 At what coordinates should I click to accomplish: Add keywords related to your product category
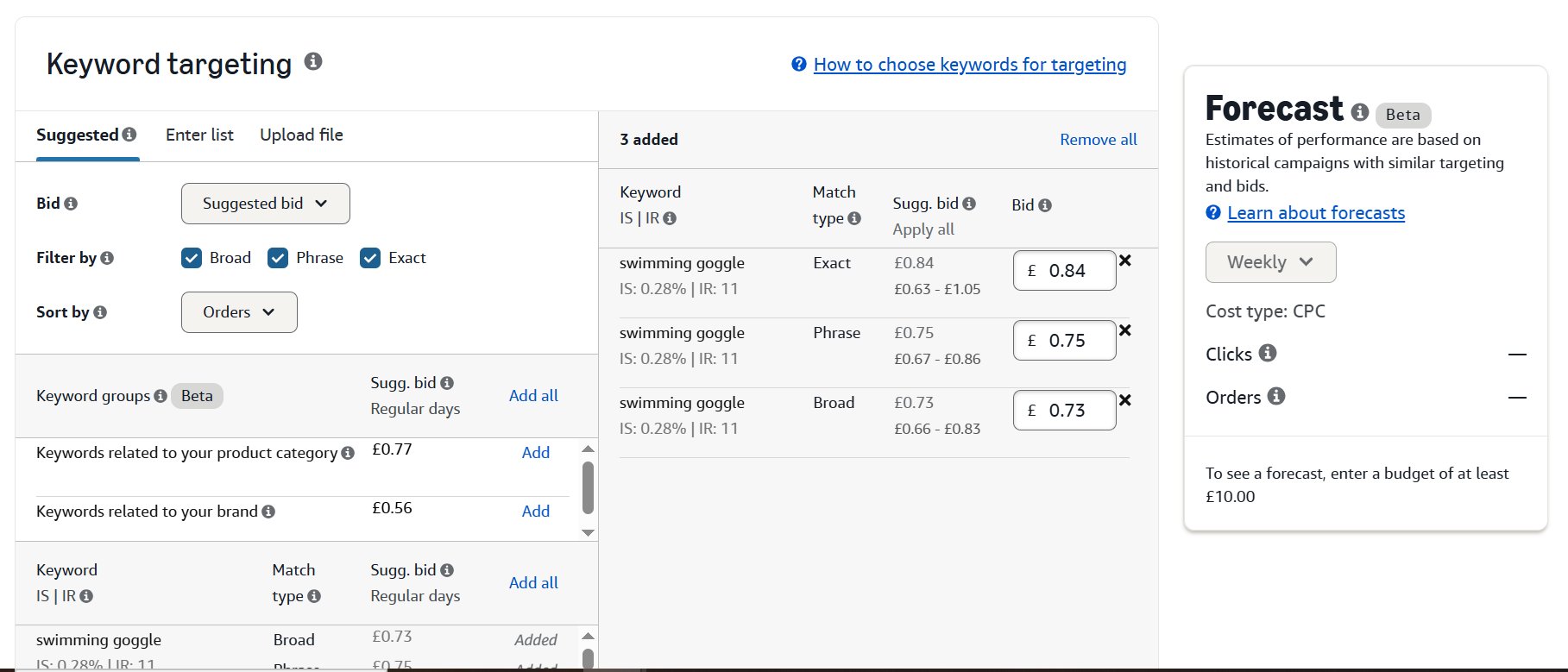(x=536, y=453)
